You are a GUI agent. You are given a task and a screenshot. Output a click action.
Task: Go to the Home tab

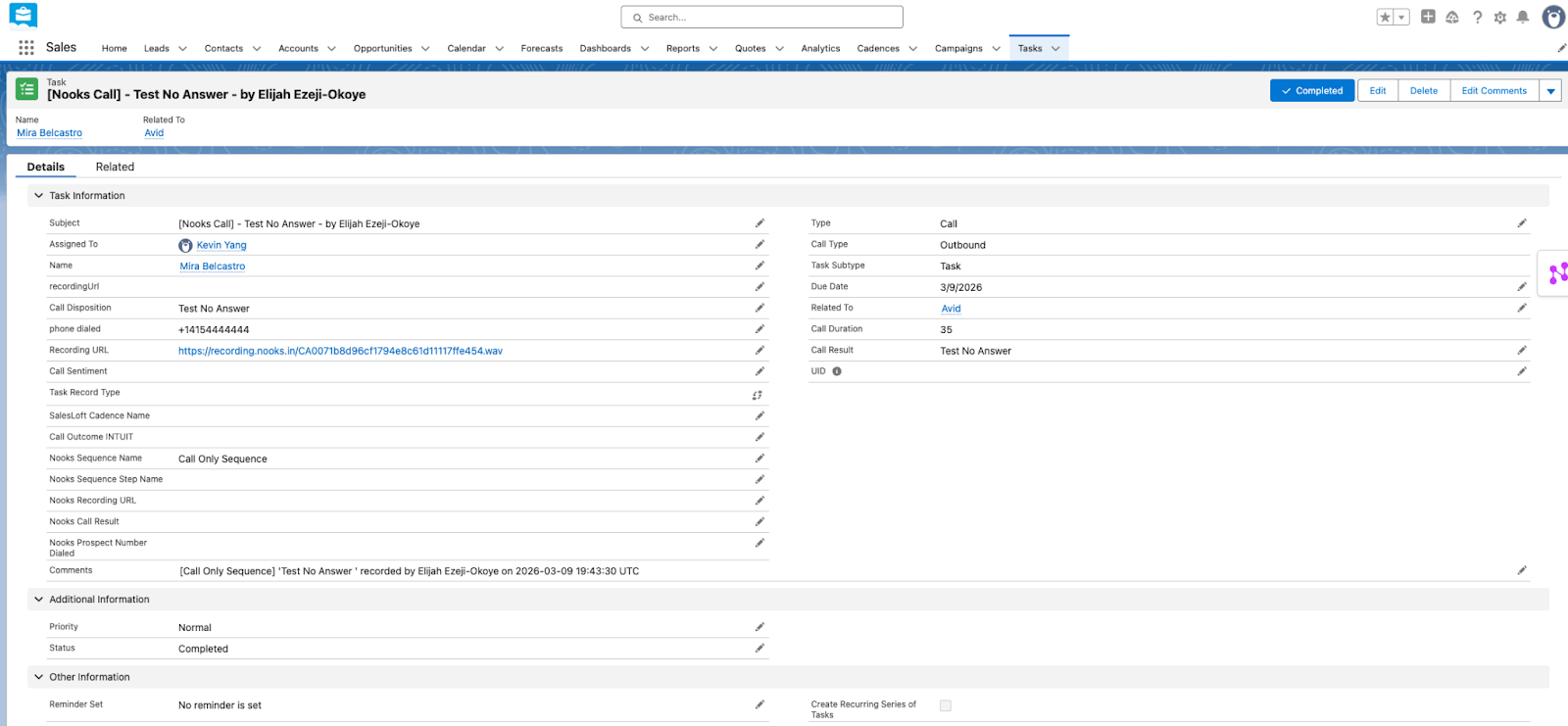115,48
